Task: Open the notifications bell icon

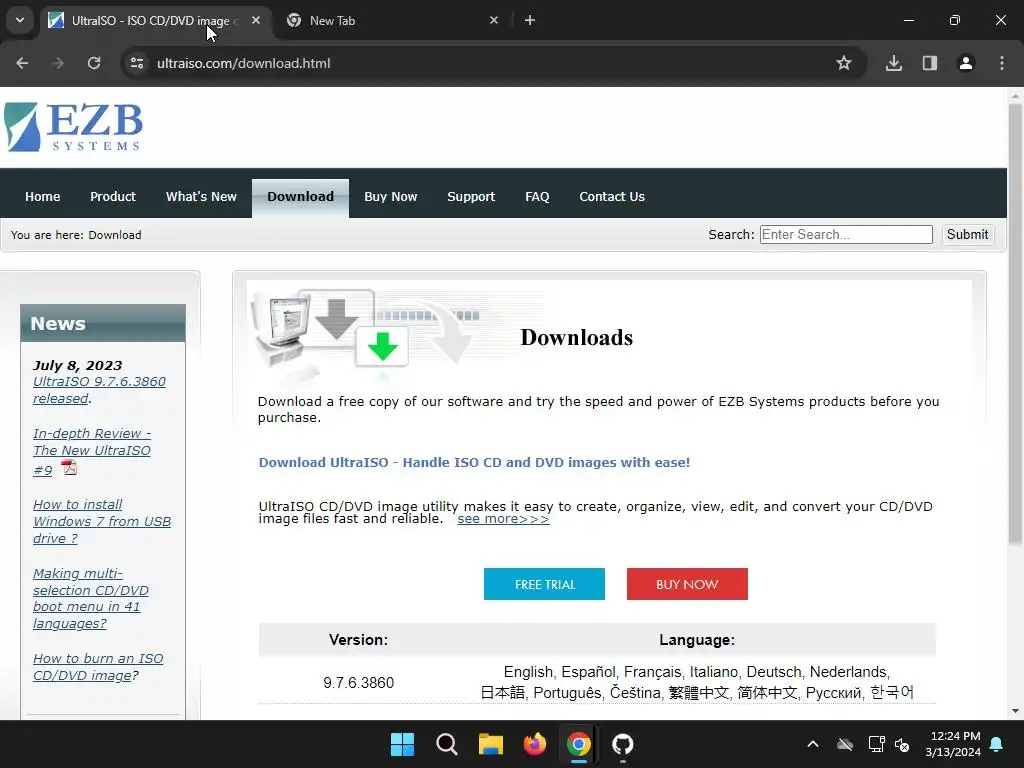Action: click(997, 744)
